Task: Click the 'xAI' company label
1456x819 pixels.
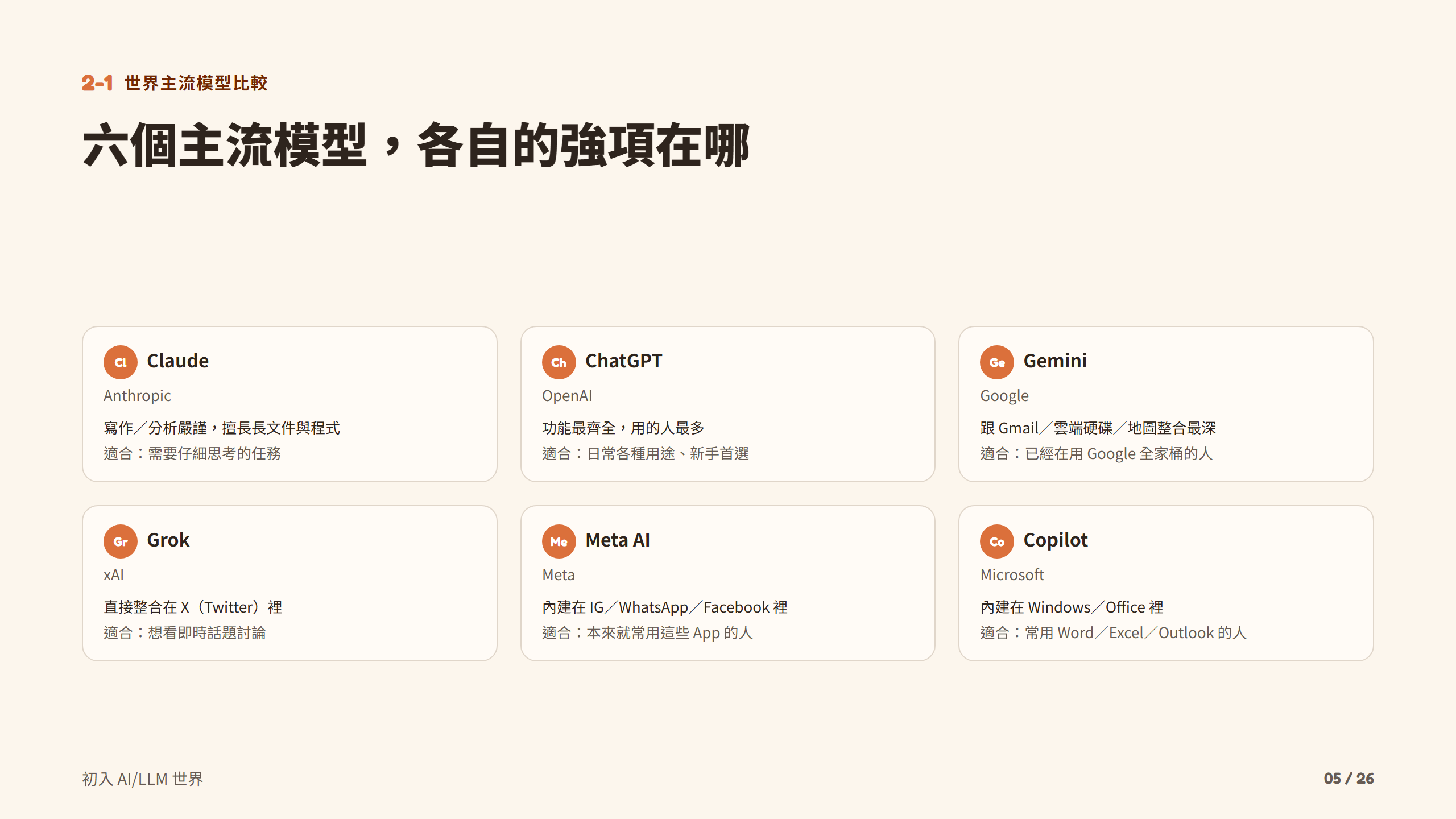Action: [x=114, y=575]
